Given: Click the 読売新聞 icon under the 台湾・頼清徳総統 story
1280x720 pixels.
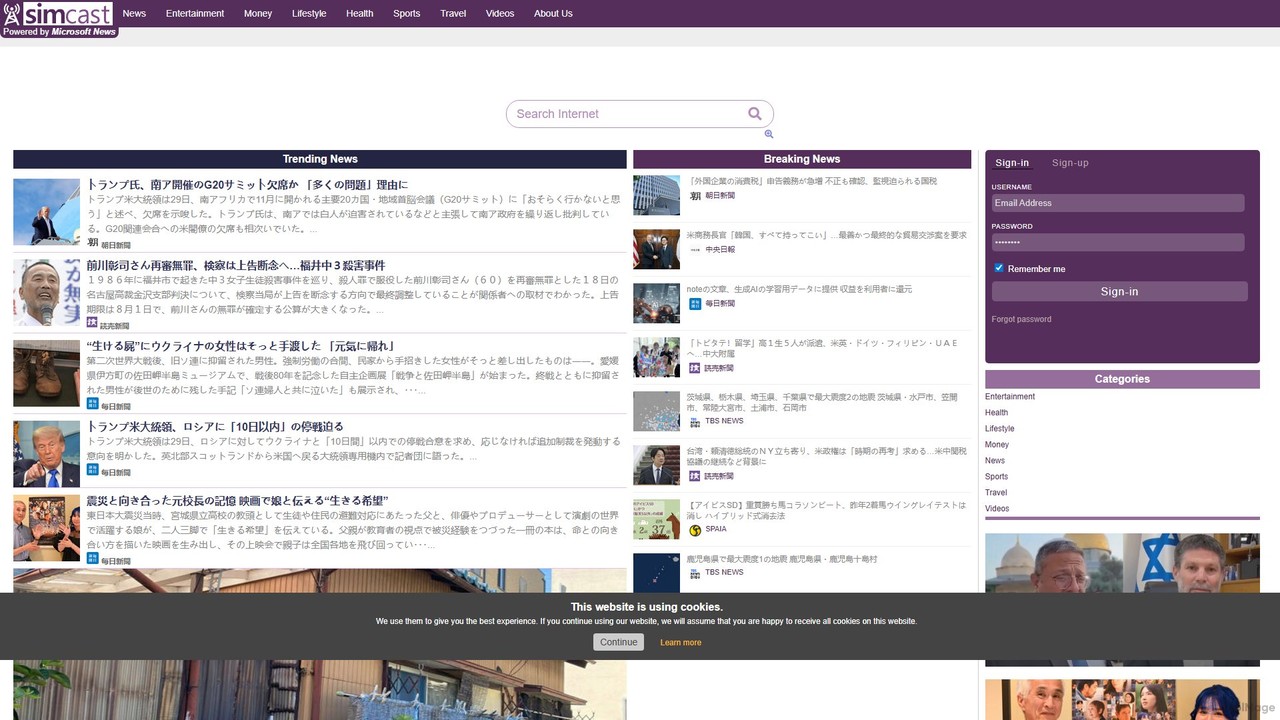Looking at the screenshot, I should pos(696,476).
